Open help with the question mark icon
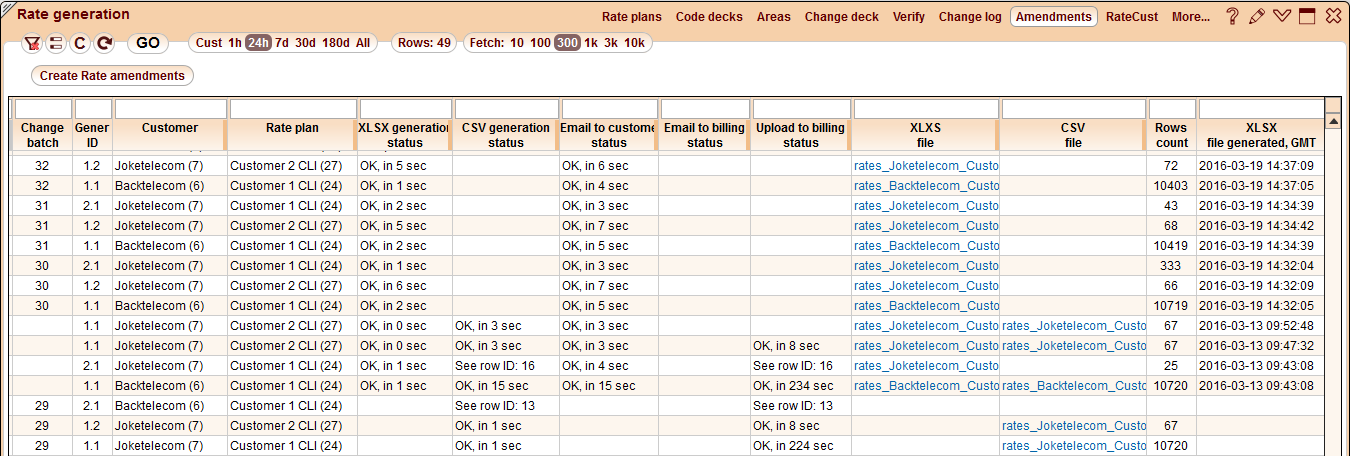 click(1232, 16)
